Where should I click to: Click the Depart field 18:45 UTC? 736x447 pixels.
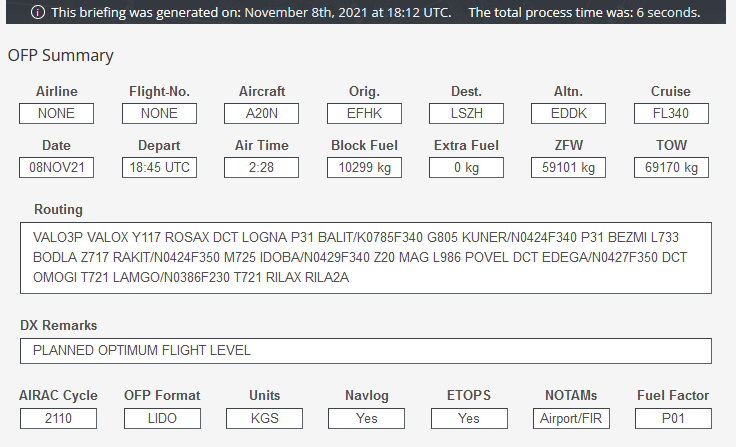click(x=159, y=168)
